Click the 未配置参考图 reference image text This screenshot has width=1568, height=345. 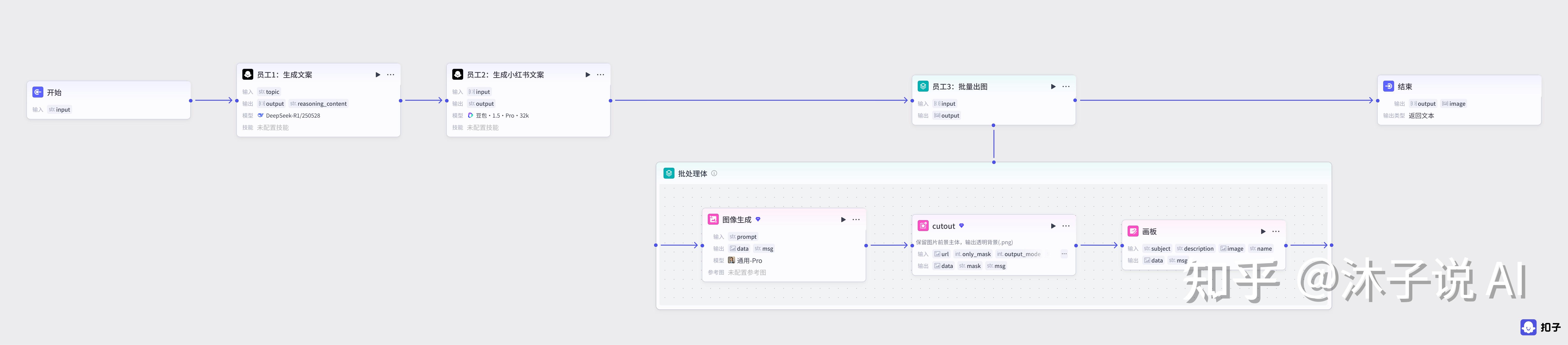point(747,272)
